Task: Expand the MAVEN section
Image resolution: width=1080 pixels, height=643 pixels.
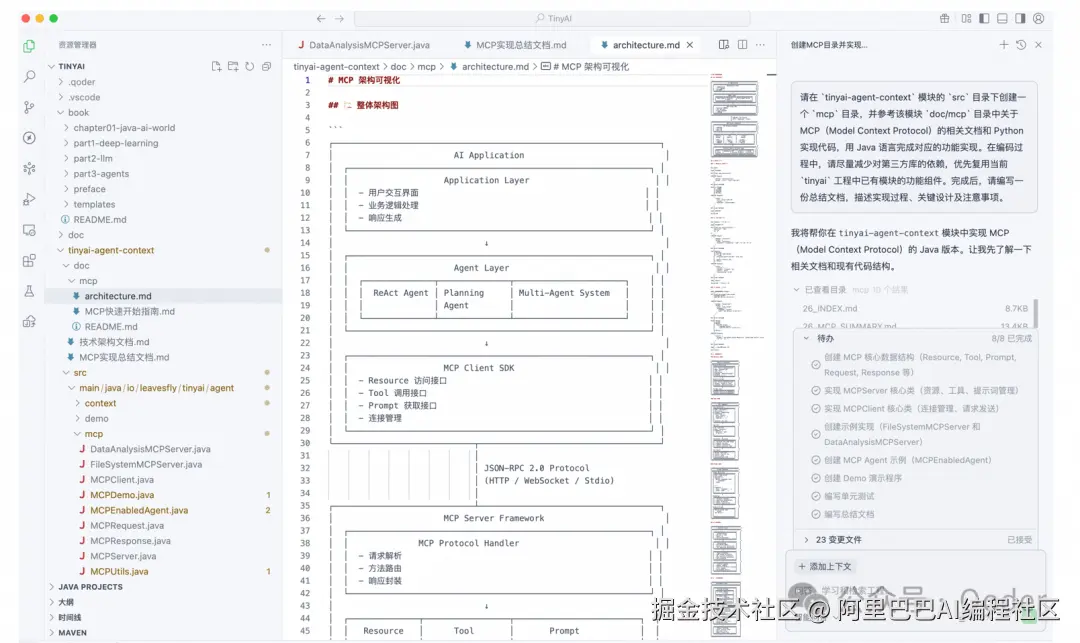Action: [x=52, y=633]
